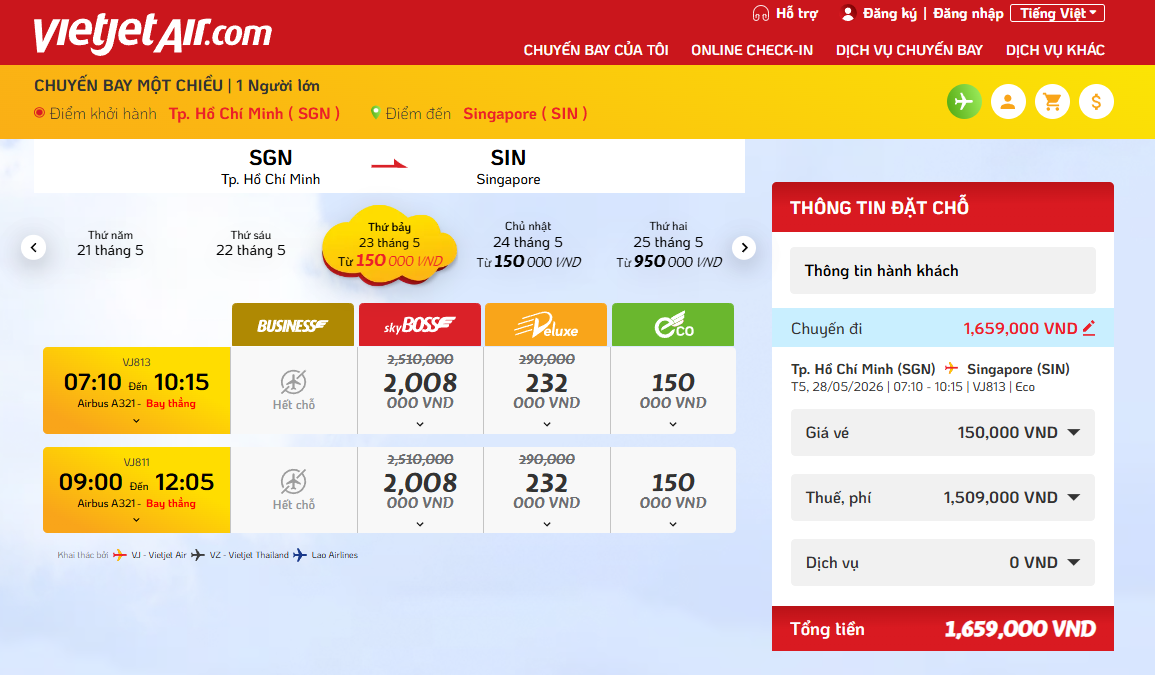Screen dimensions: 1155x675
Task: Click the SkyBoss class header
Action: (420, 324)
